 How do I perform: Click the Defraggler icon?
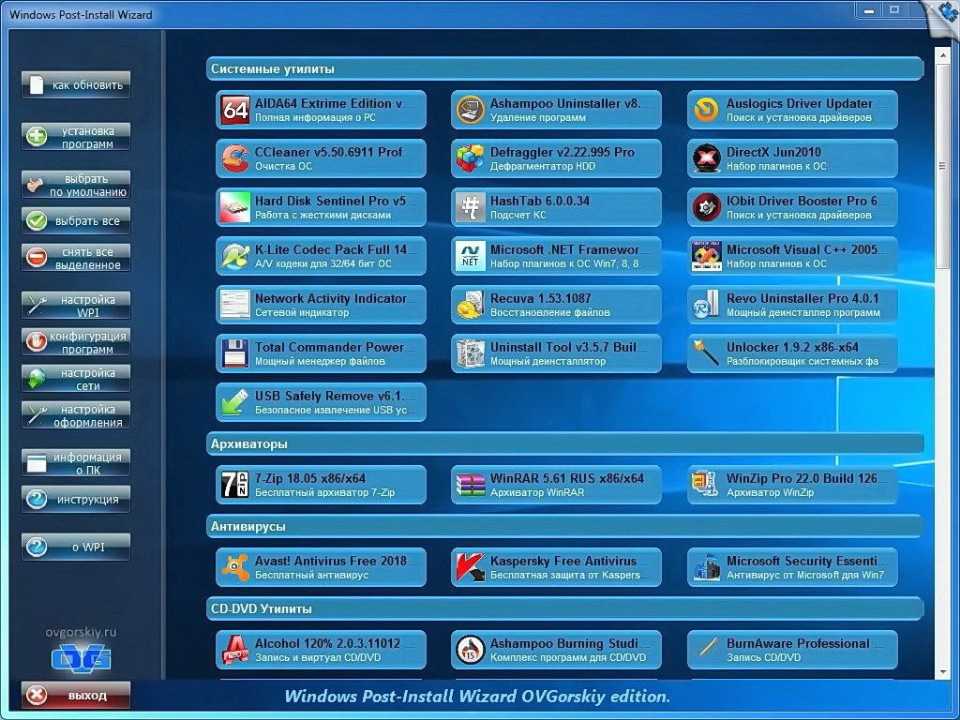tap(470, 159)
